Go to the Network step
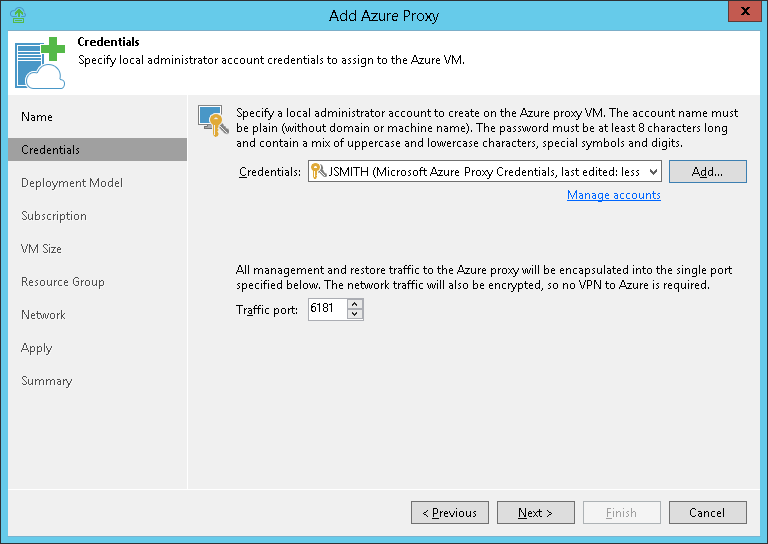 44,315
